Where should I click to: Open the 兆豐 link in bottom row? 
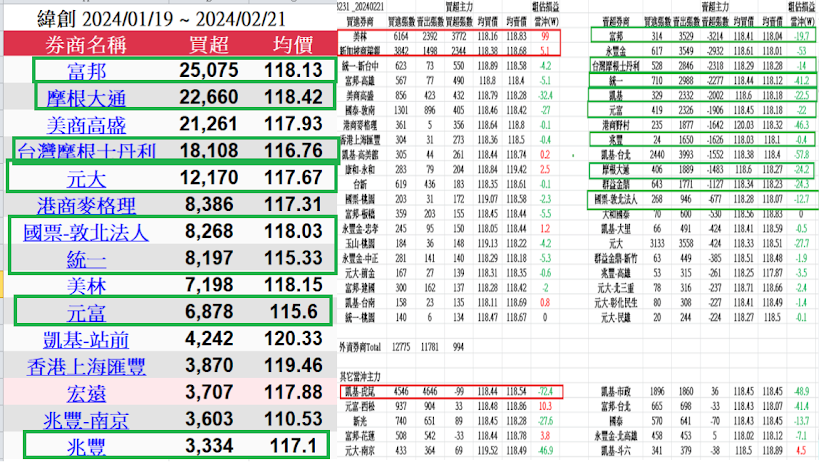click(x=86, y=446)
